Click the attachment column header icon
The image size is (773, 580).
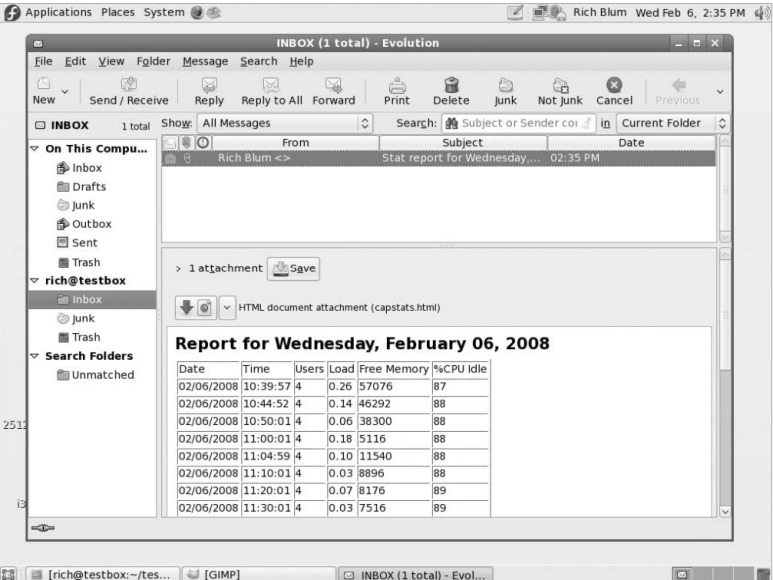click(x=186, y=143)
